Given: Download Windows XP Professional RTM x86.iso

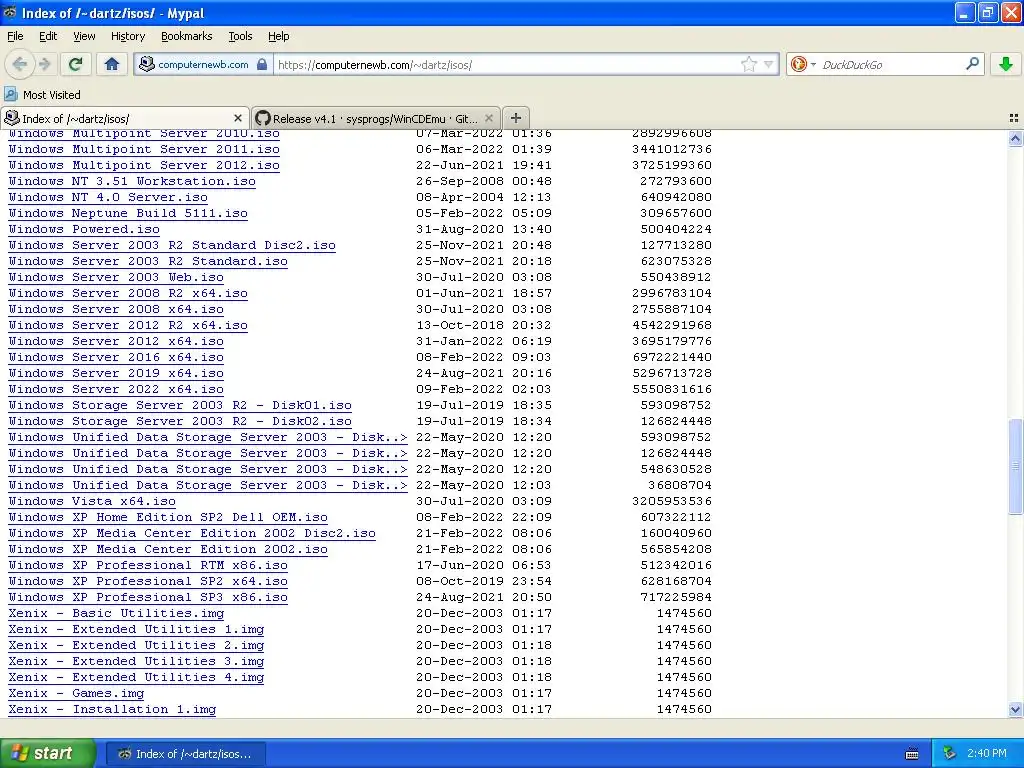Looking at the screenshot, I should point(148,566).
